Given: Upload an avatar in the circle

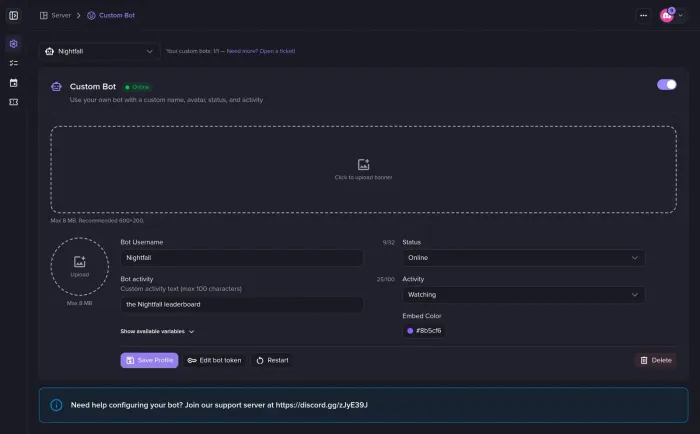Looking at the screenshot, I should (x=79, y=267).
